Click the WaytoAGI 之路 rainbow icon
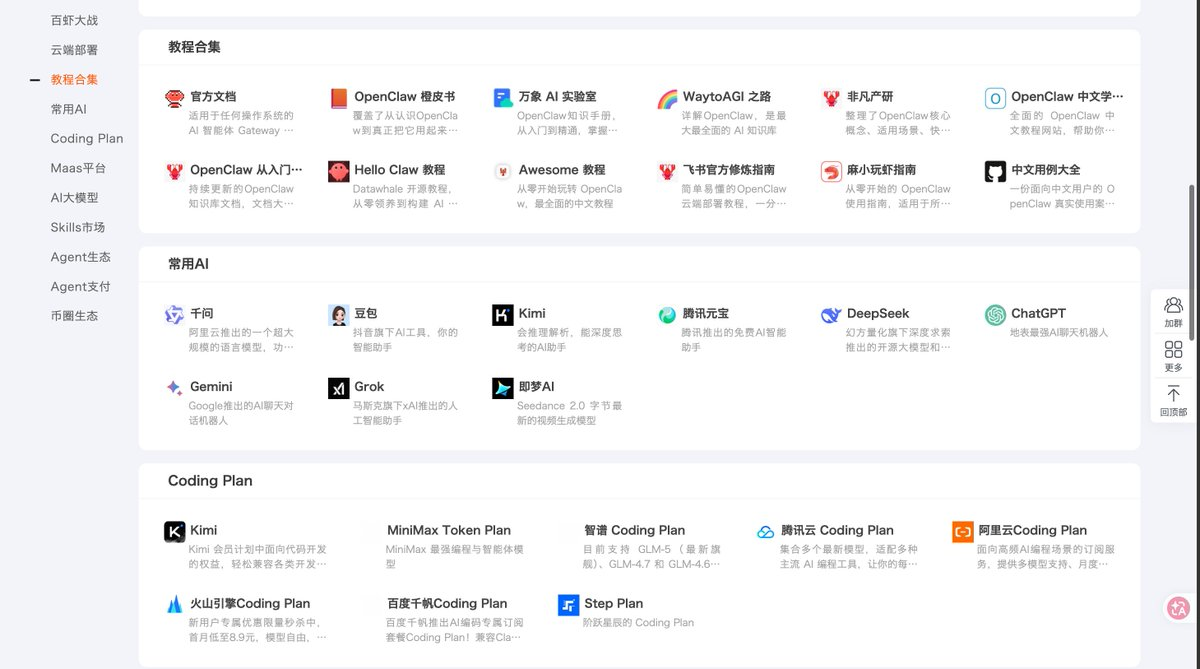Viewport: 1200px width, 669px height. pyautogui.click(x=667, y=98)
